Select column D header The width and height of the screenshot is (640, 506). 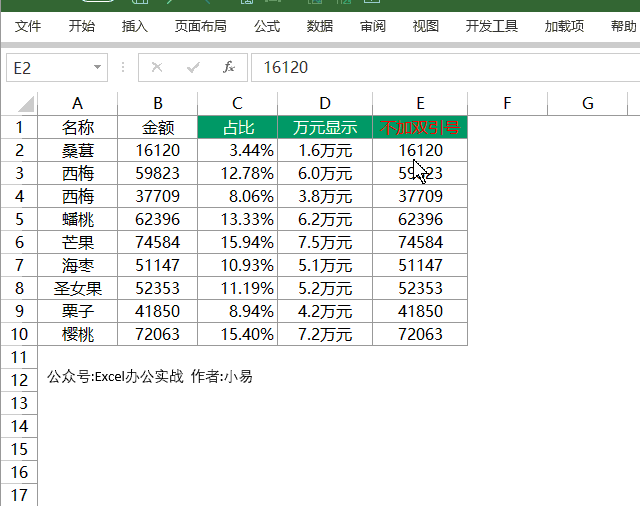click(325, 104)
